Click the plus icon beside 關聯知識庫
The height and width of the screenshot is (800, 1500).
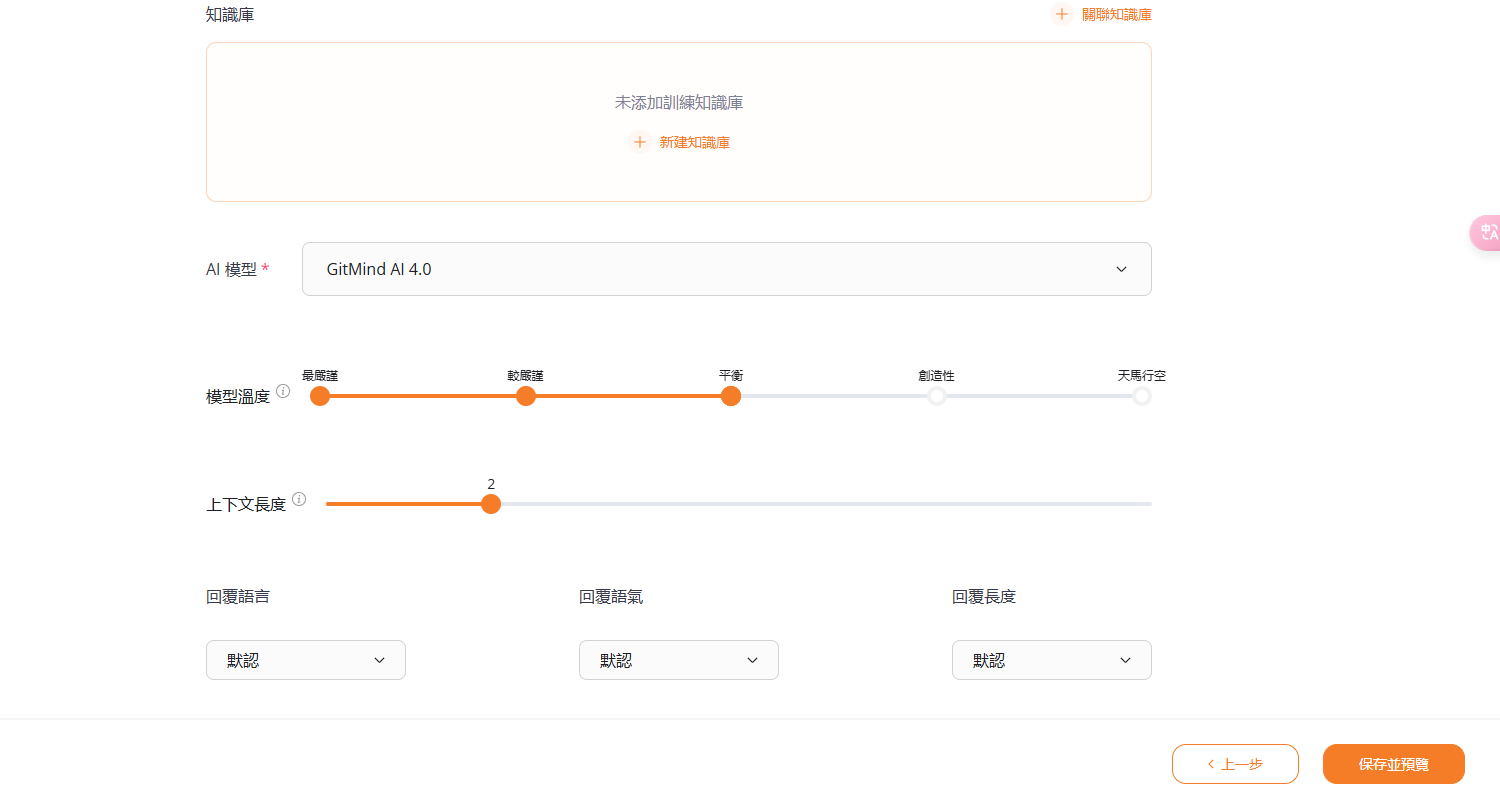pos(1062,14)
